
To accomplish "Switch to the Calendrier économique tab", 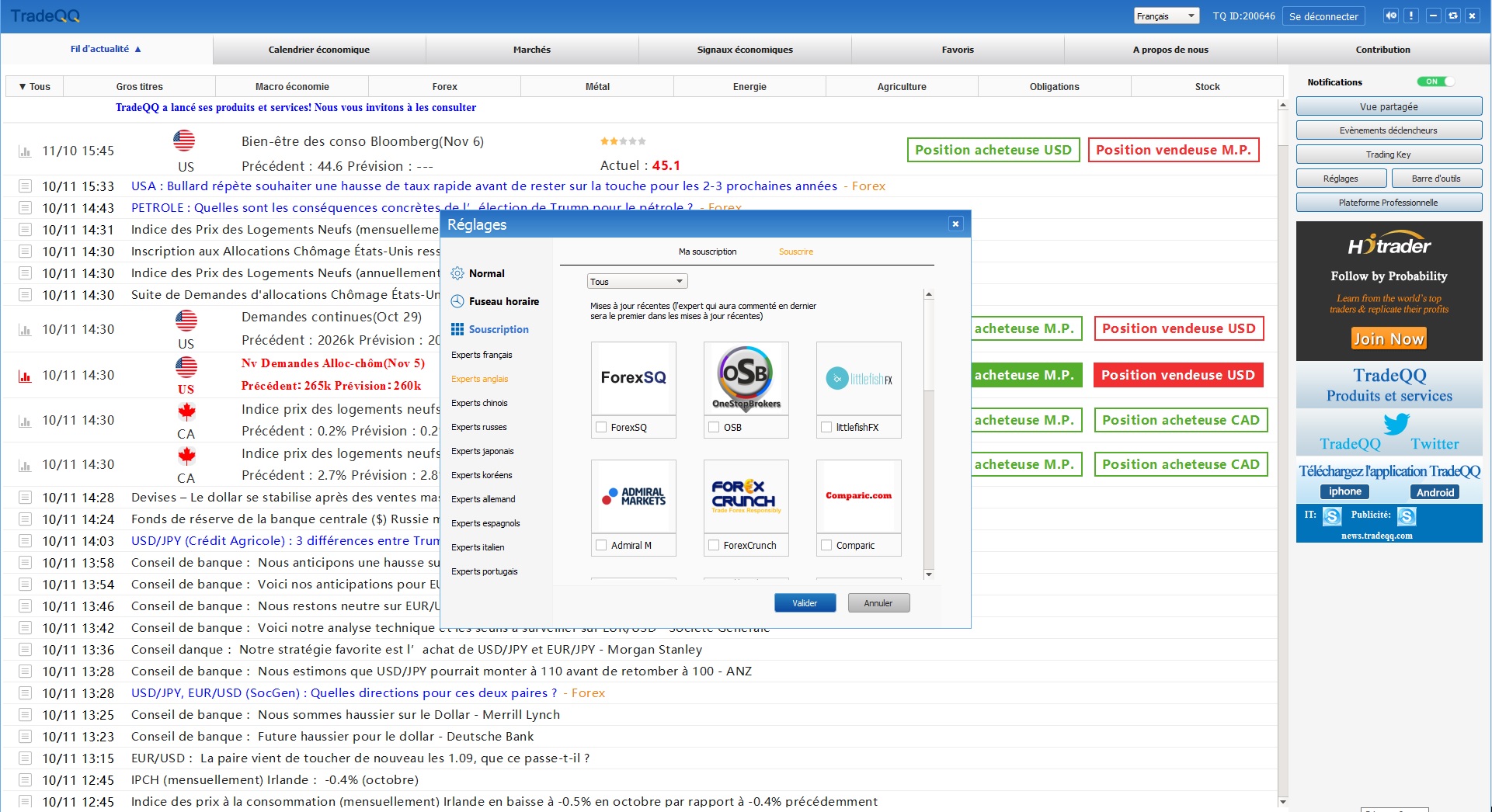I will [318, 50].
